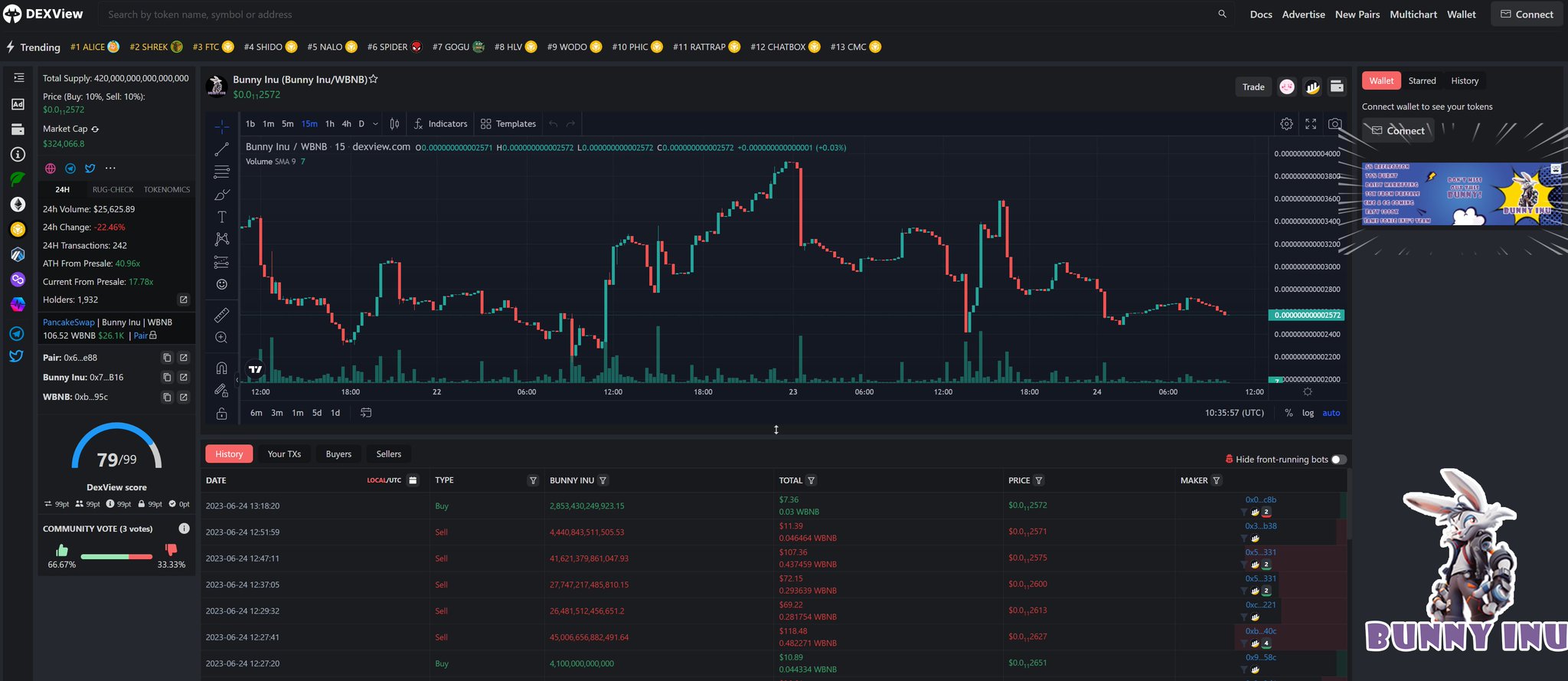Open the emoji icons tool

[x=221, y=284]
